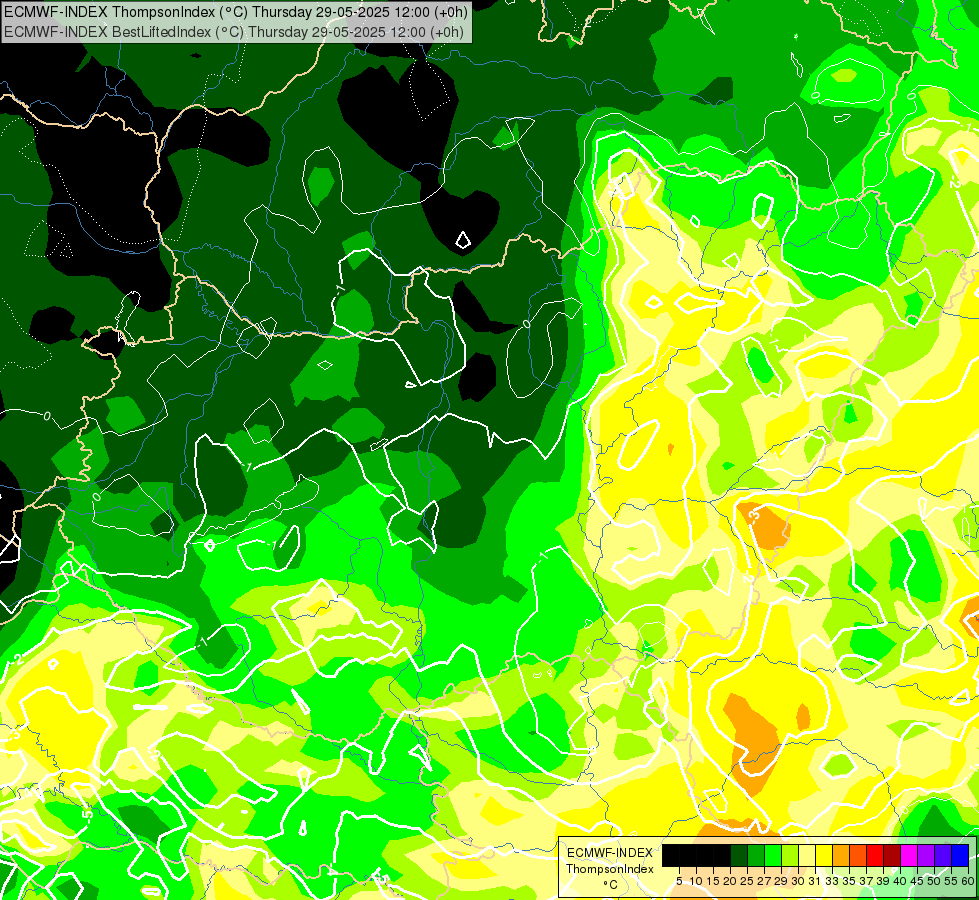
Task: Select the lime legend swatch (29–30)
Action: [x=790, y=855]
